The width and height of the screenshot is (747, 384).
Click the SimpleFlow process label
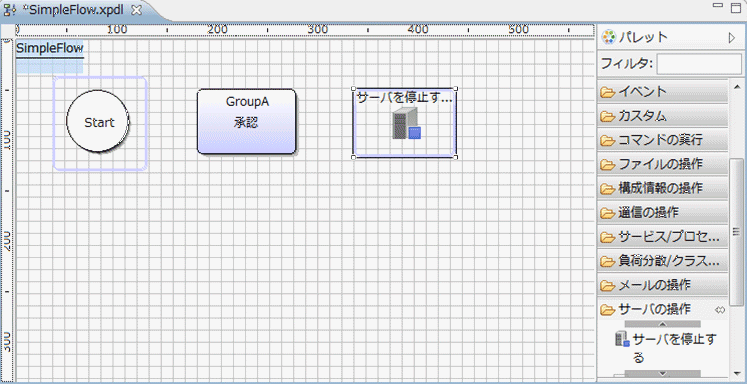pyautogui.click(x=50, y=48)
